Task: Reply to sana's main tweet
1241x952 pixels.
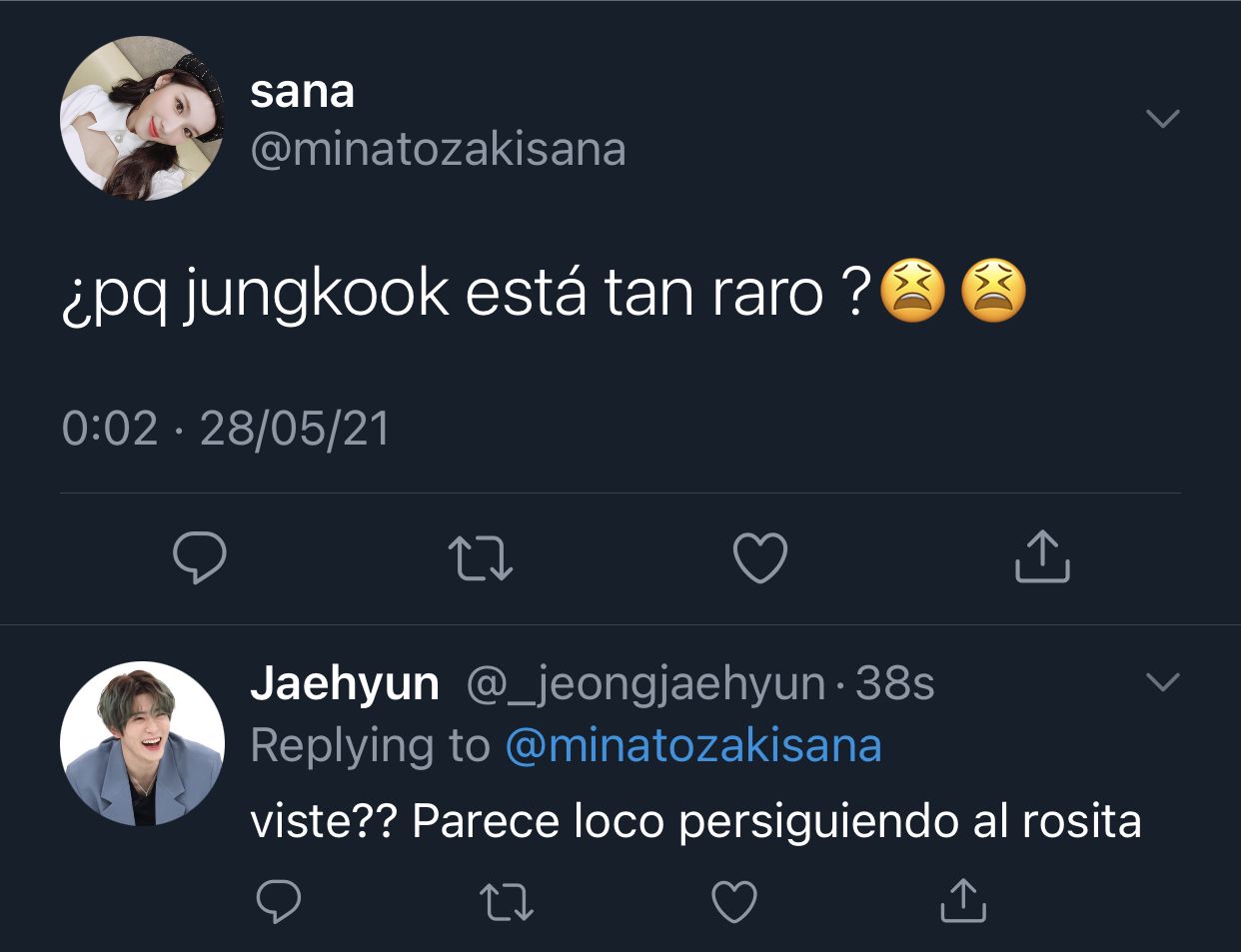Action: [x=200, y=557]
